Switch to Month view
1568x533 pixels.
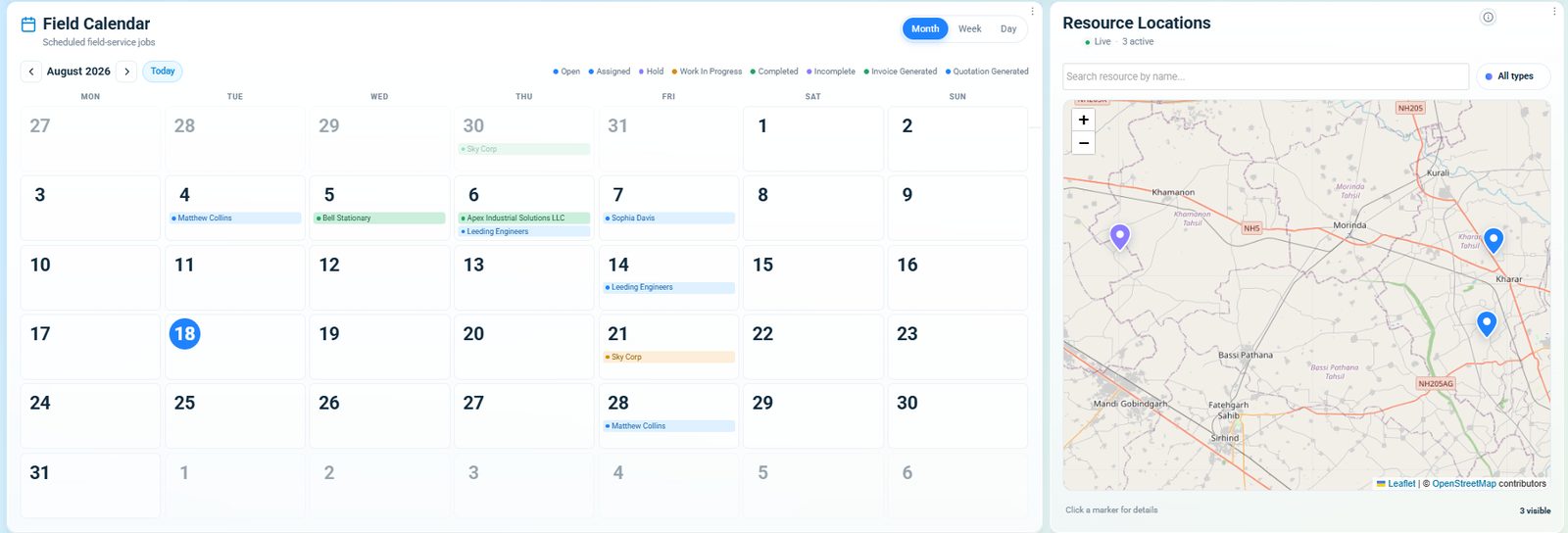coord(925,29)
